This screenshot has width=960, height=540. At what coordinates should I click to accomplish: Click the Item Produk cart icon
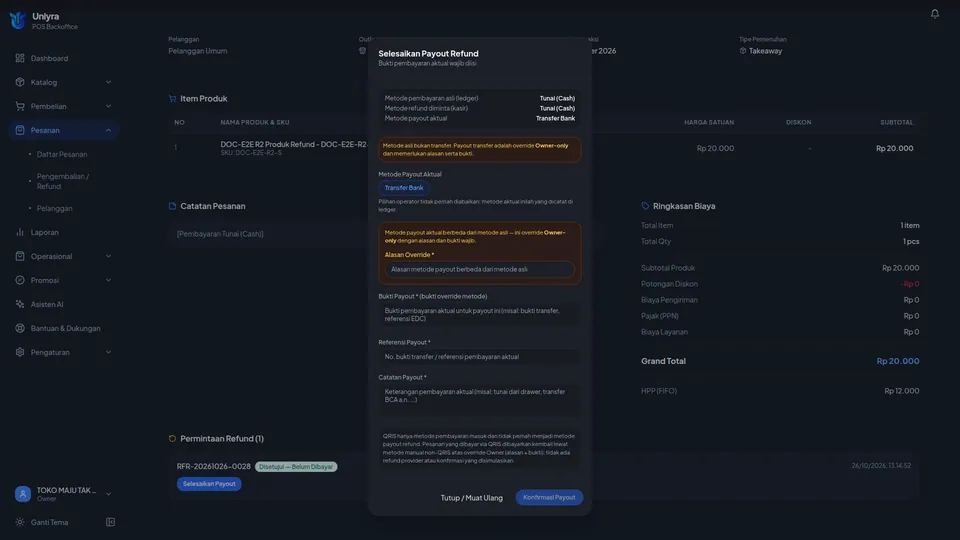point(172,99)
